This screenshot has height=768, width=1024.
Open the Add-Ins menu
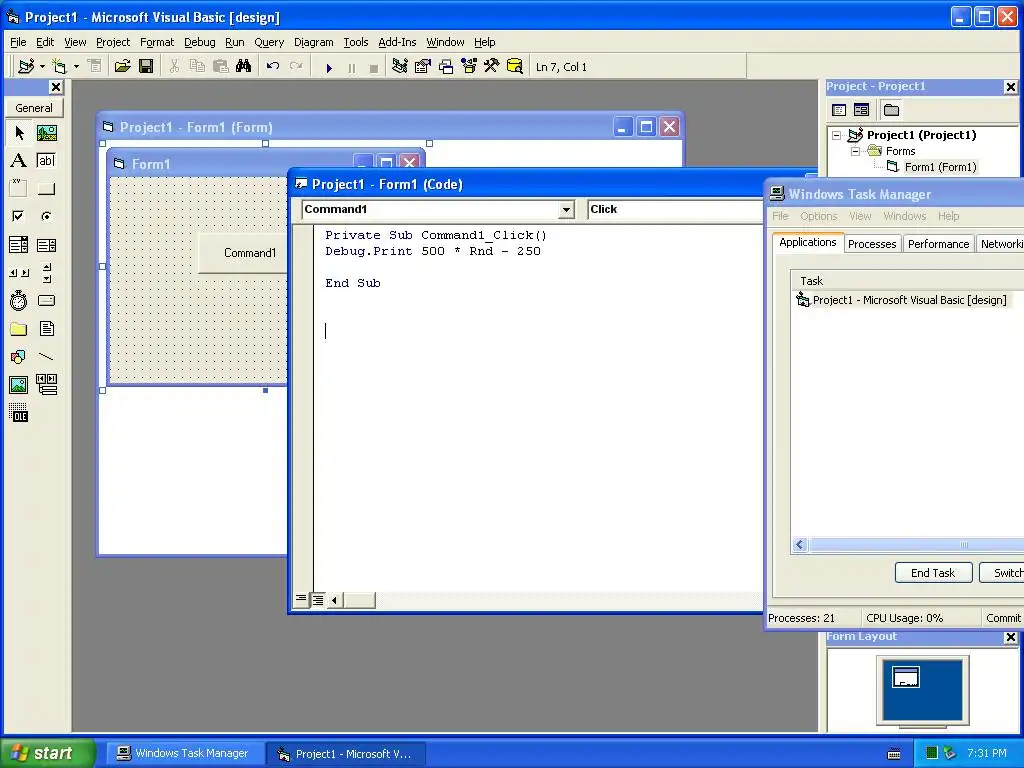(x=397, y=42)
